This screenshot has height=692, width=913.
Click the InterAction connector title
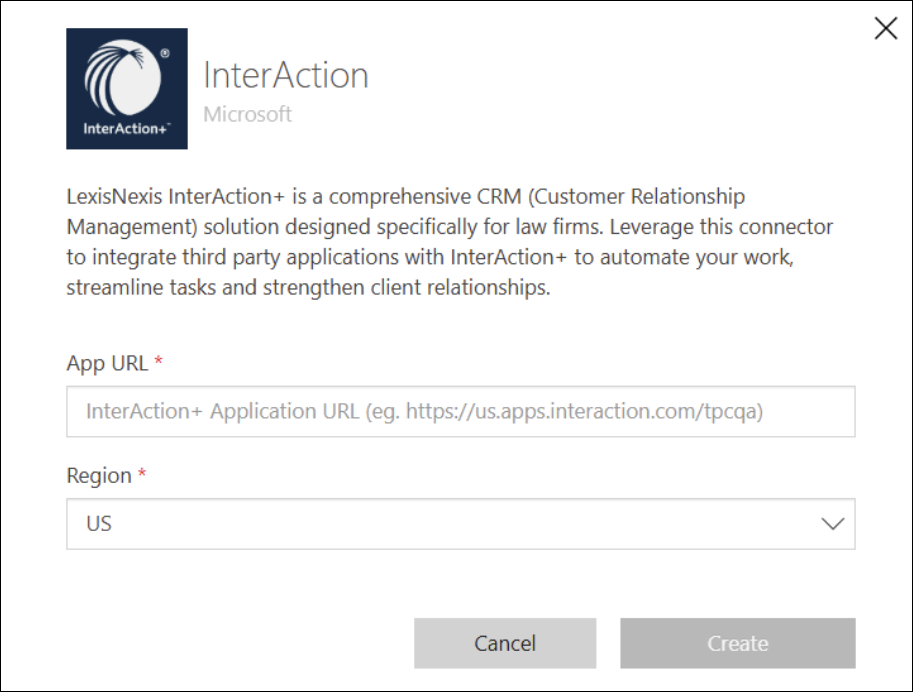point(286,75)
